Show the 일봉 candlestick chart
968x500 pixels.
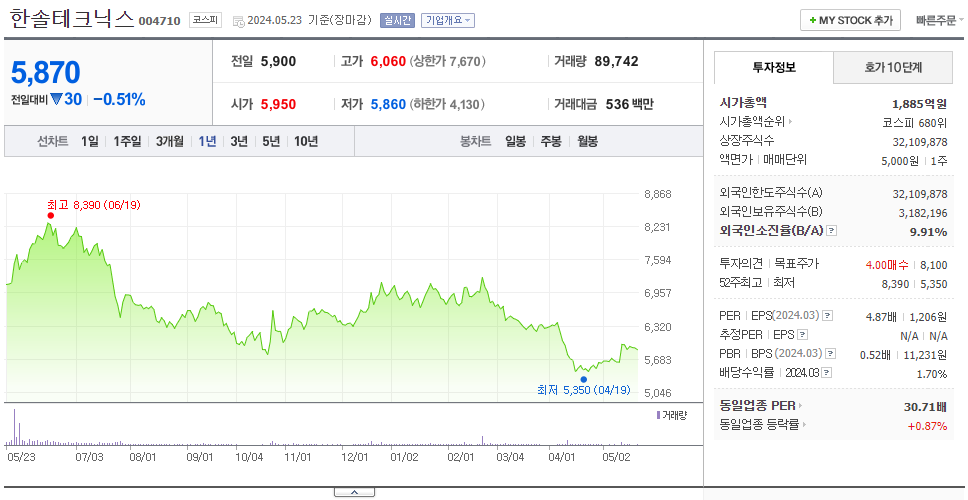coord(515,141)
